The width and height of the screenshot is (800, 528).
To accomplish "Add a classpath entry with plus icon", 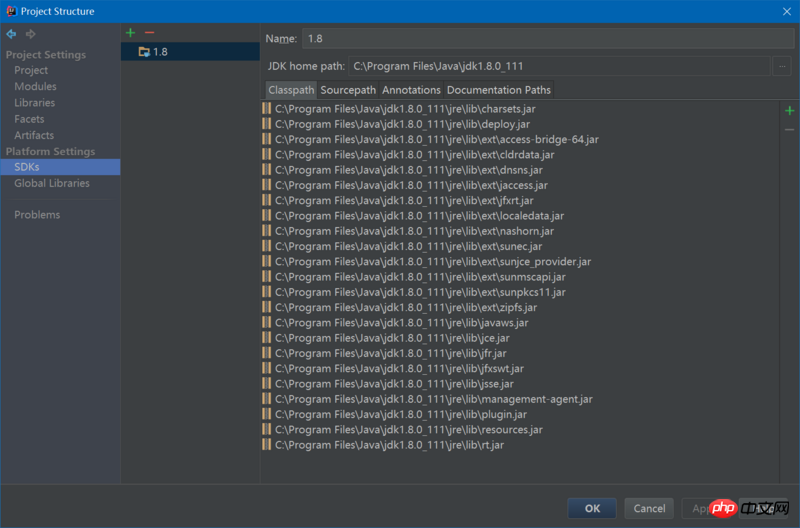I will point(789,111).
